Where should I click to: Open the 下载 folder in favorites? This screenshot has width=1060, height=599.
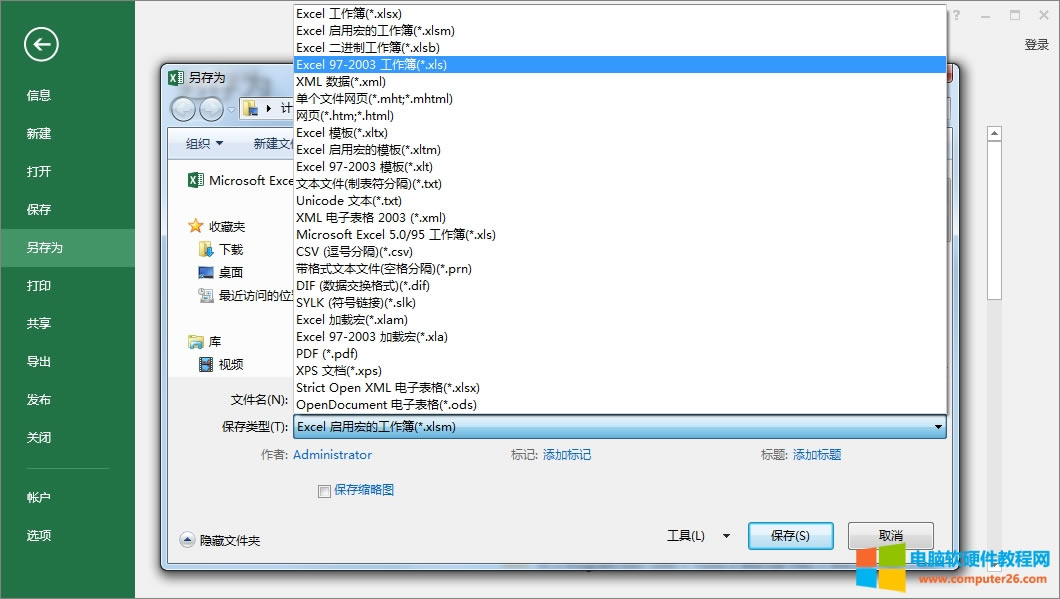click(230, 250)
